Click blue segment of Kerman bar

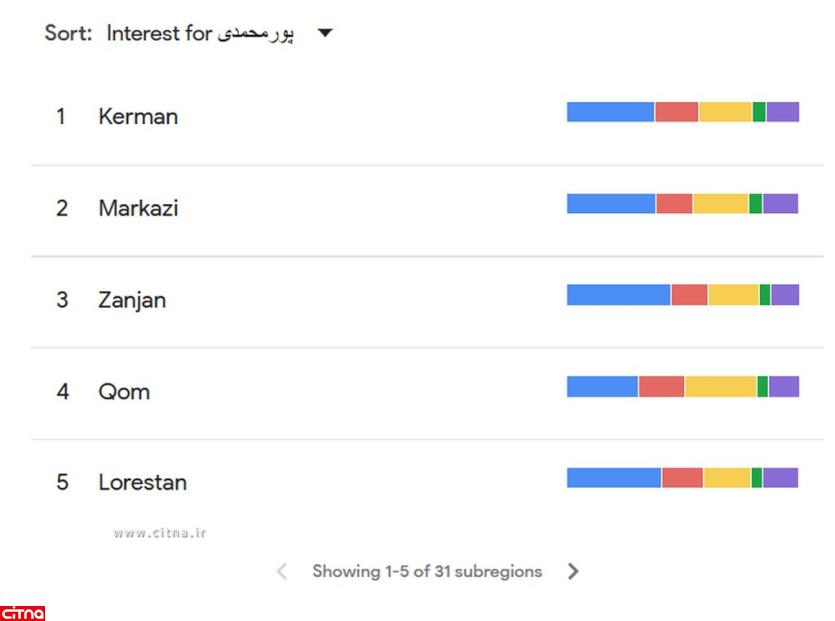tap(610, 112)
